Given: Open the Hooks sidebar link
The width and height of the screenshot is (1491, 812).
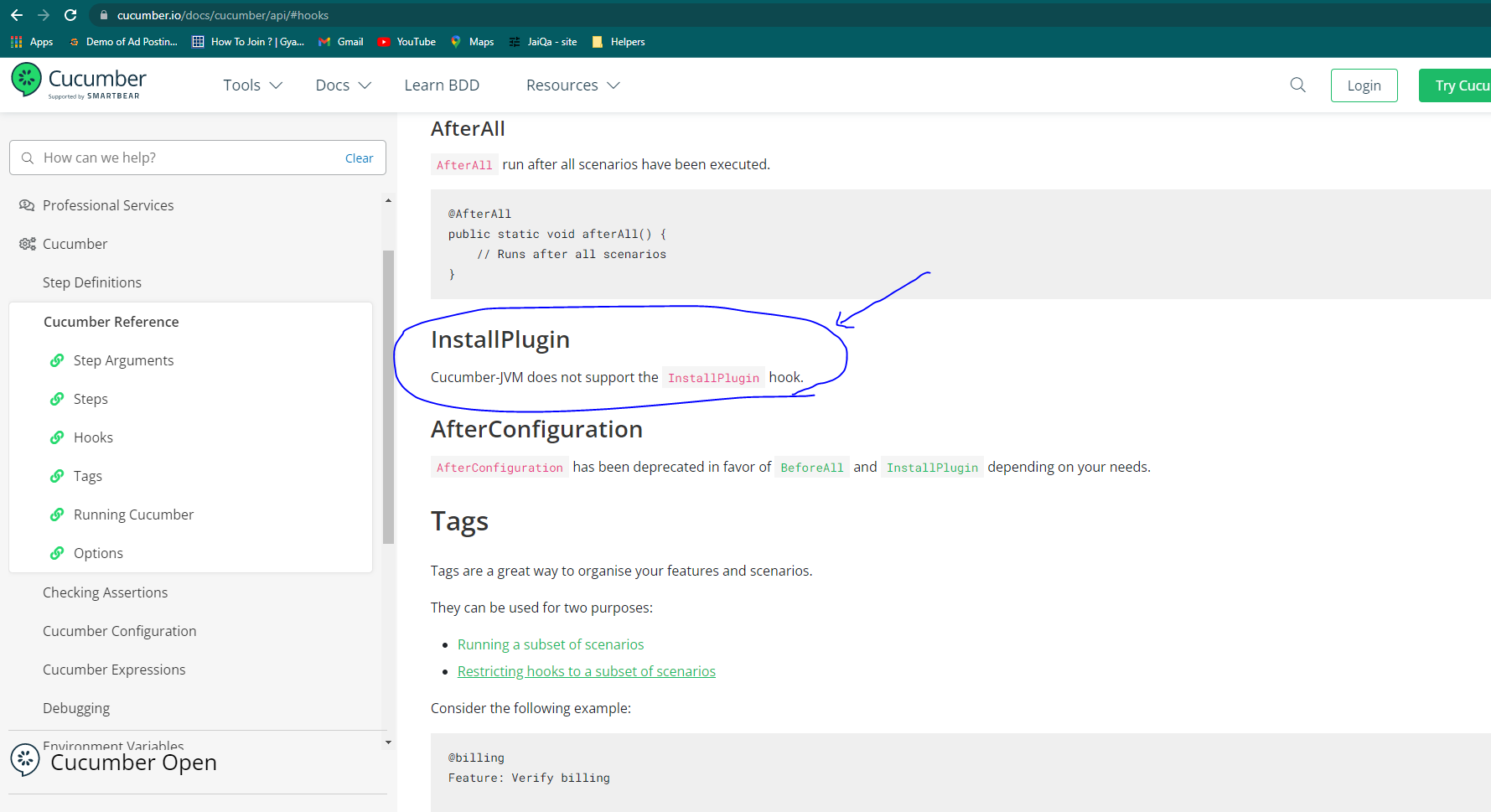Looking at the screenshot, I should [x=93, y=437].
